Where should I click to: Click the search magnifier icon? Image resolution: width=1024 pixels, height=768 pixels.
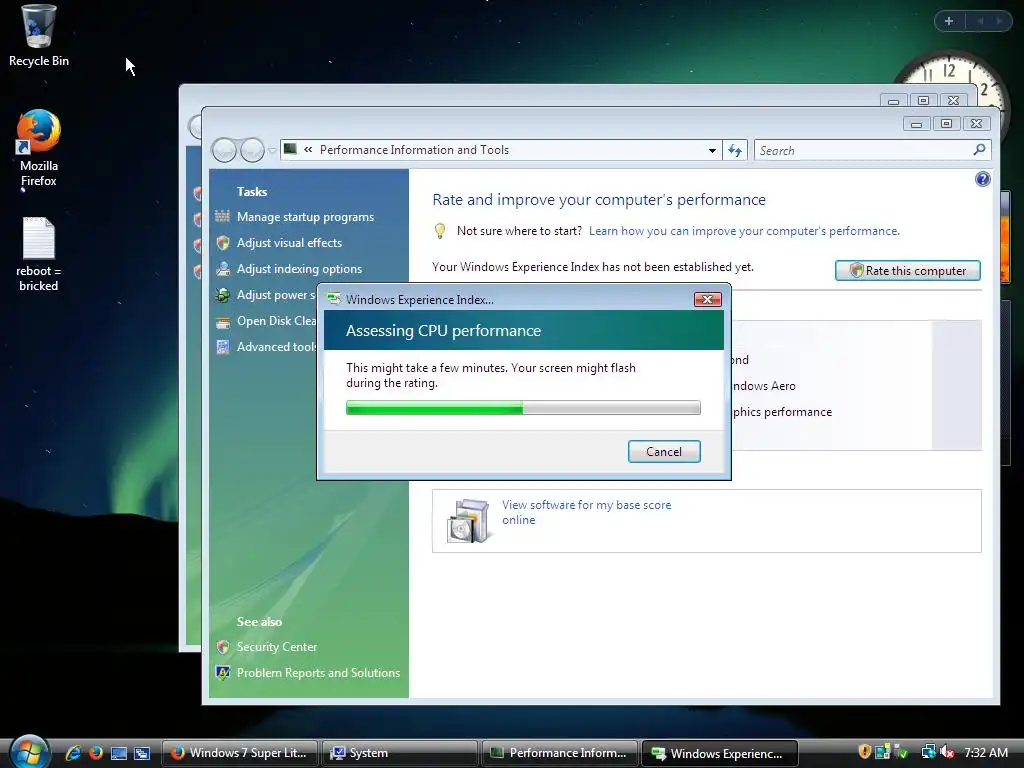(979, 150)
